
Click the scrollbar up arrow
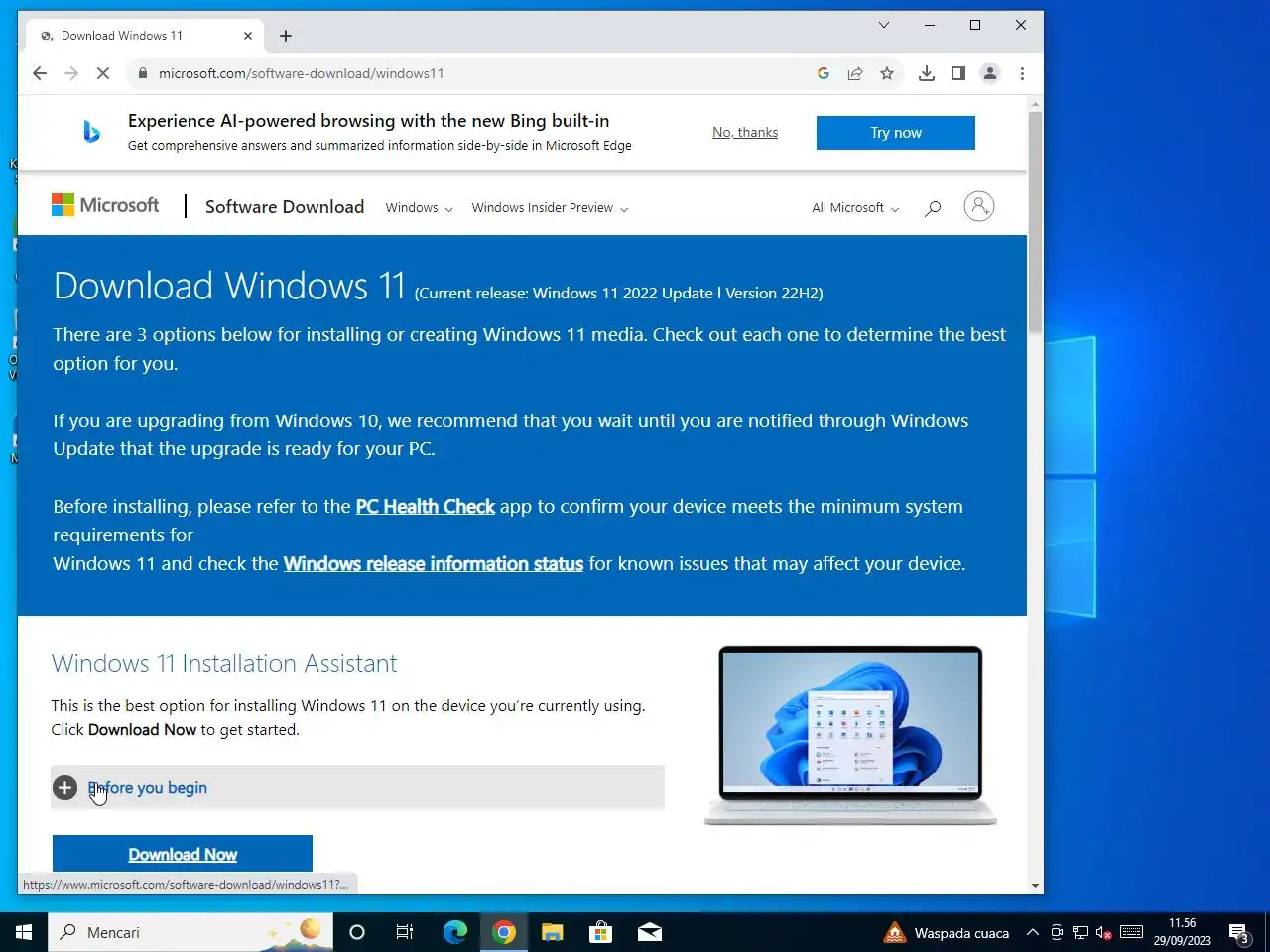pyautogui.click(x=1036, y=103)
